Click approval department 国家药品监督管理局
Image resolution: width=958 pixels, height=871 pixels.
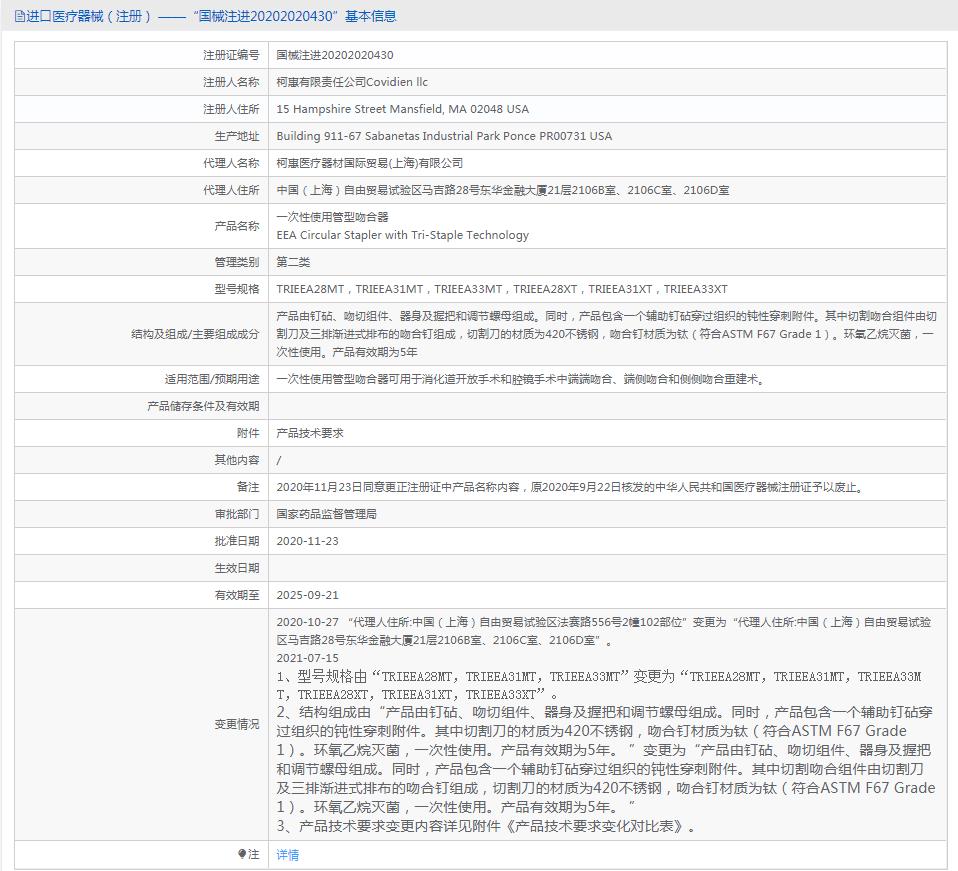point(326,514)
